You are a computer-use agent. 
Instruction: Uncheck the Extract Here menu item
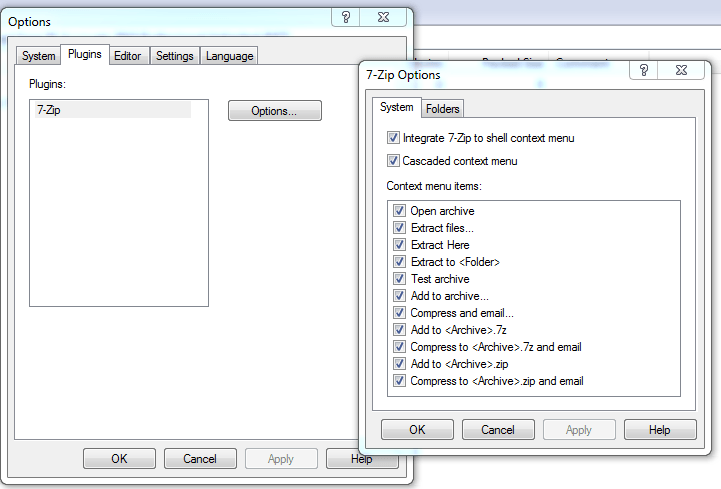(400, 245)
